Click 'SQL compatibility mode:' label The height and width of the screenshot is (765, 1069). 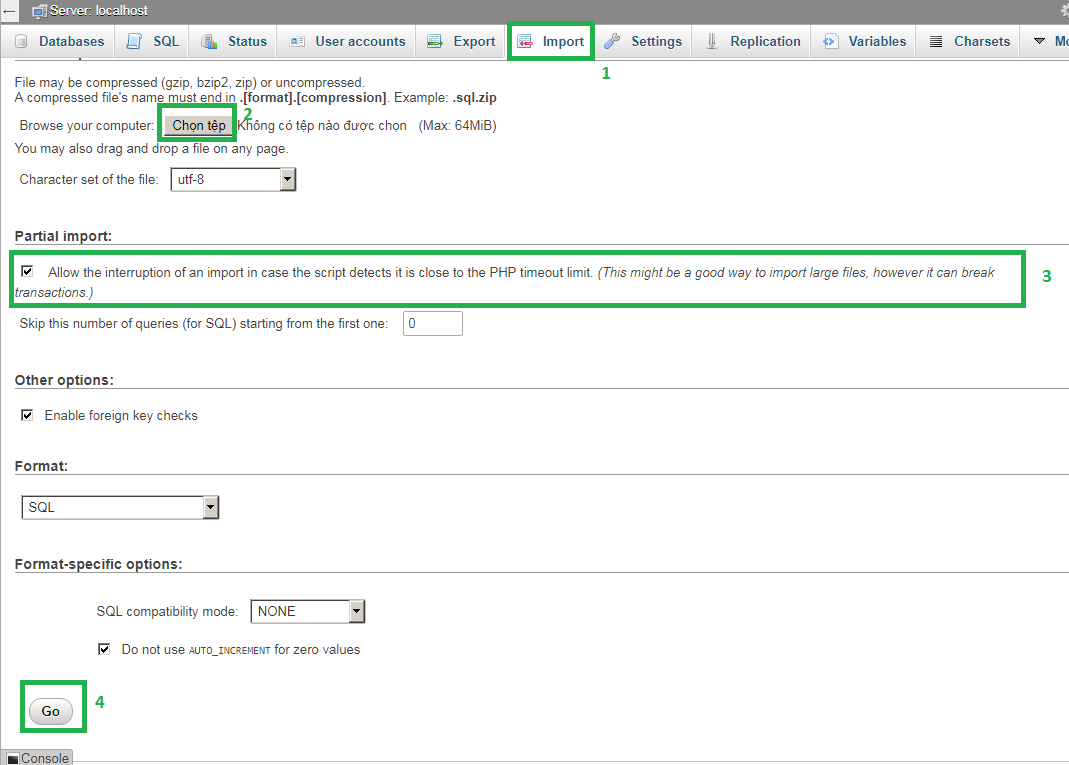tap(167, 612)
